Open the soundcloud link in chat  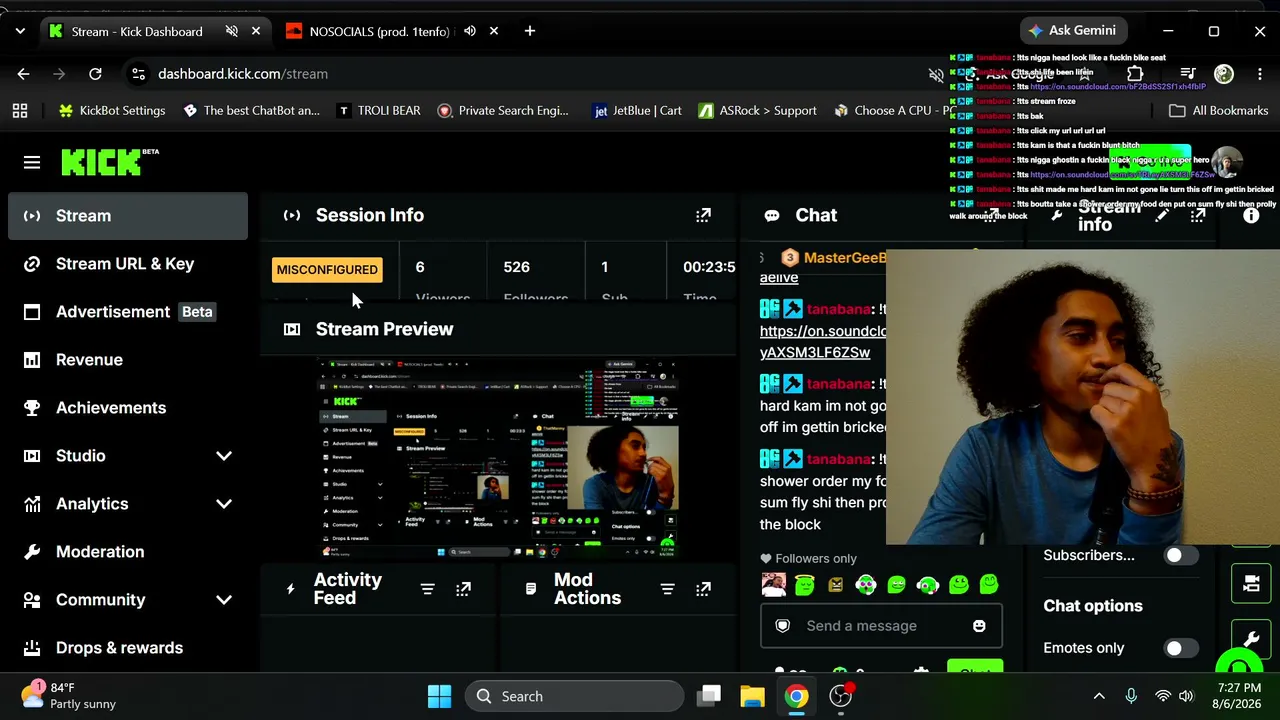822,342
